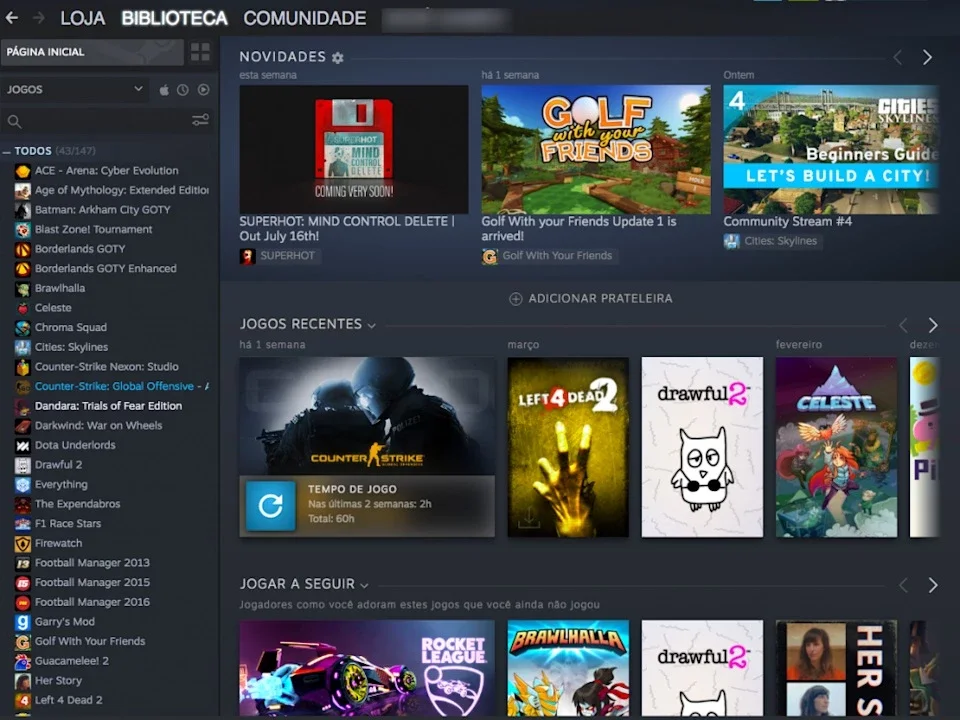Select Football Manager 2015 in the list
The width and height of the screenshot is (960, 720).
(x=92, y=582)
